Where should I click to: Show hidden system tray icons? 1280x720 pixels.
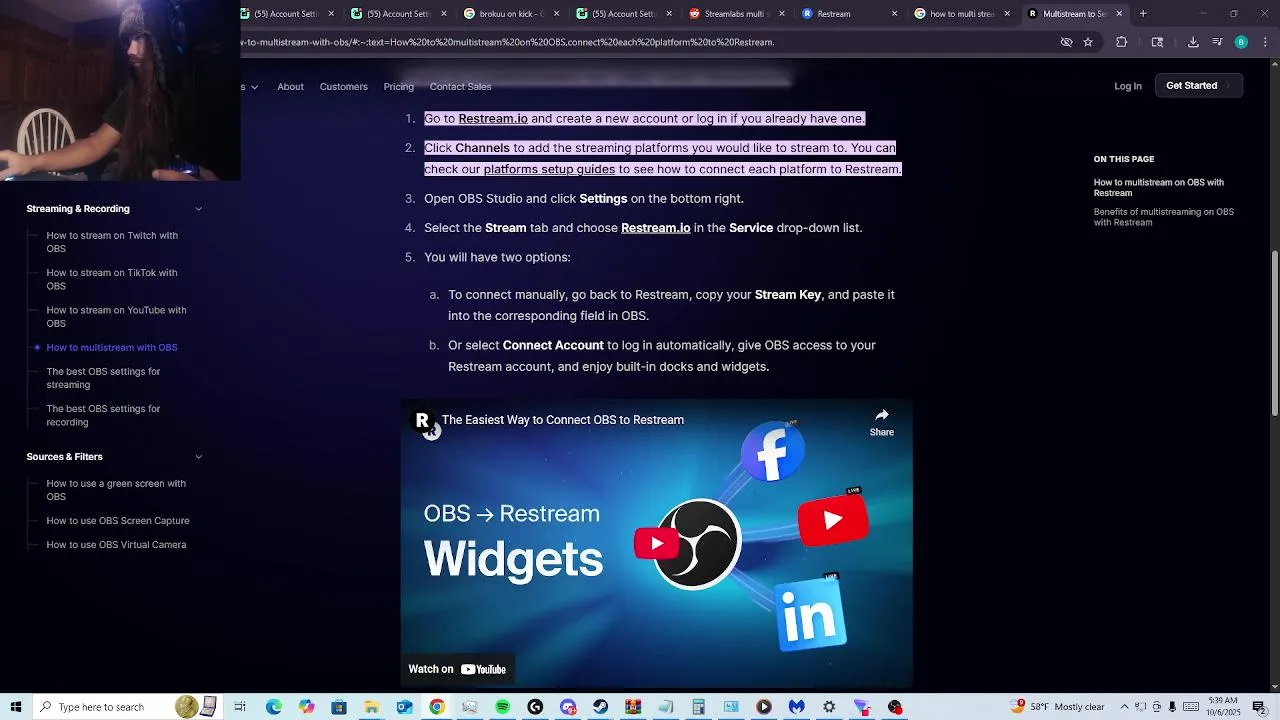coord(1123,707)
